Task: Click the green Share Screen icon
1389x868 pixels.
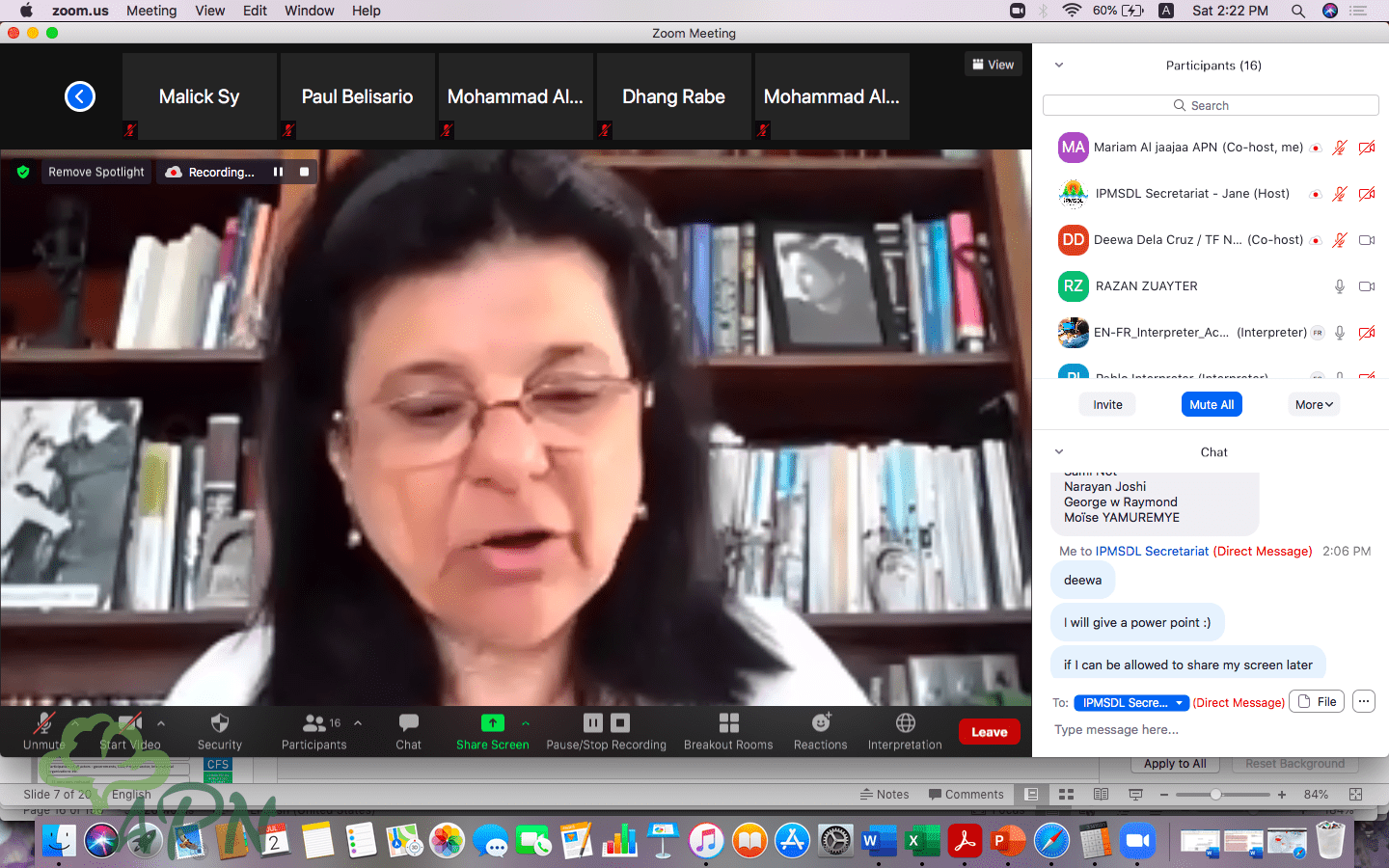Action: 493,722
